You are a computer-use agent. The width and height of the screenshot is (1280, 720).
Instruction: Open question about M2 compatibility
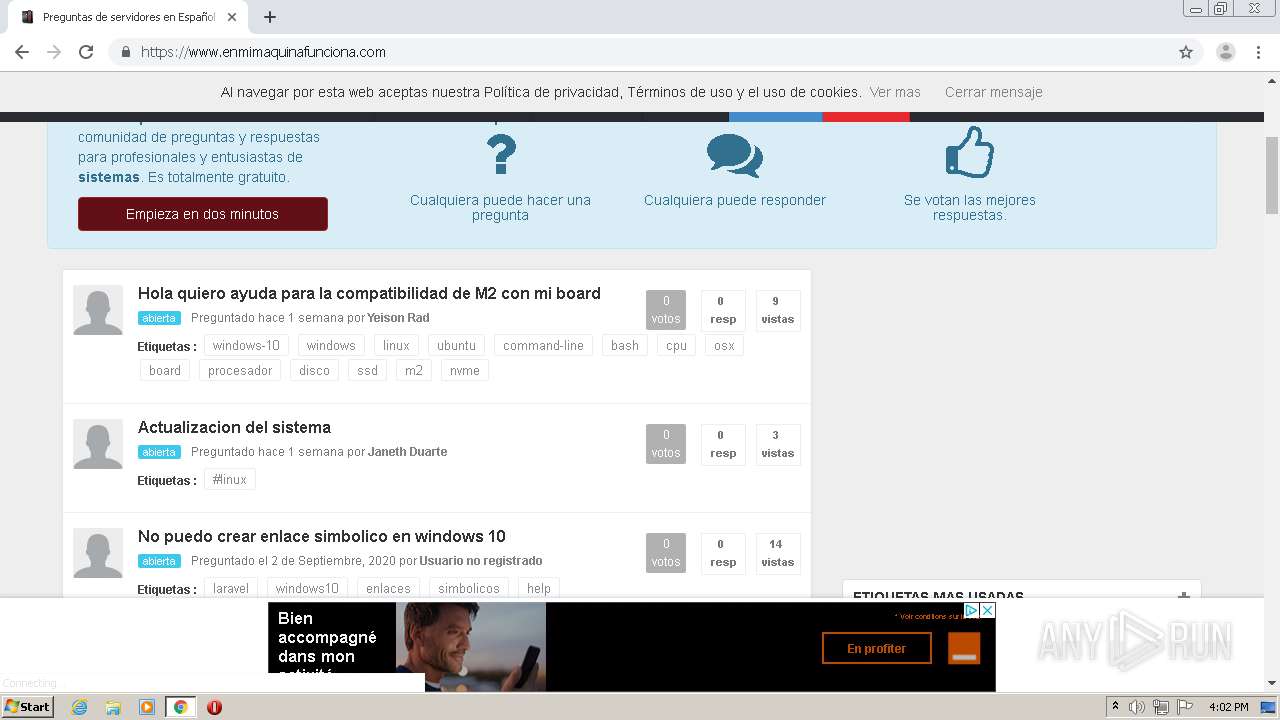pyautogui.click(x=369, y=293)
